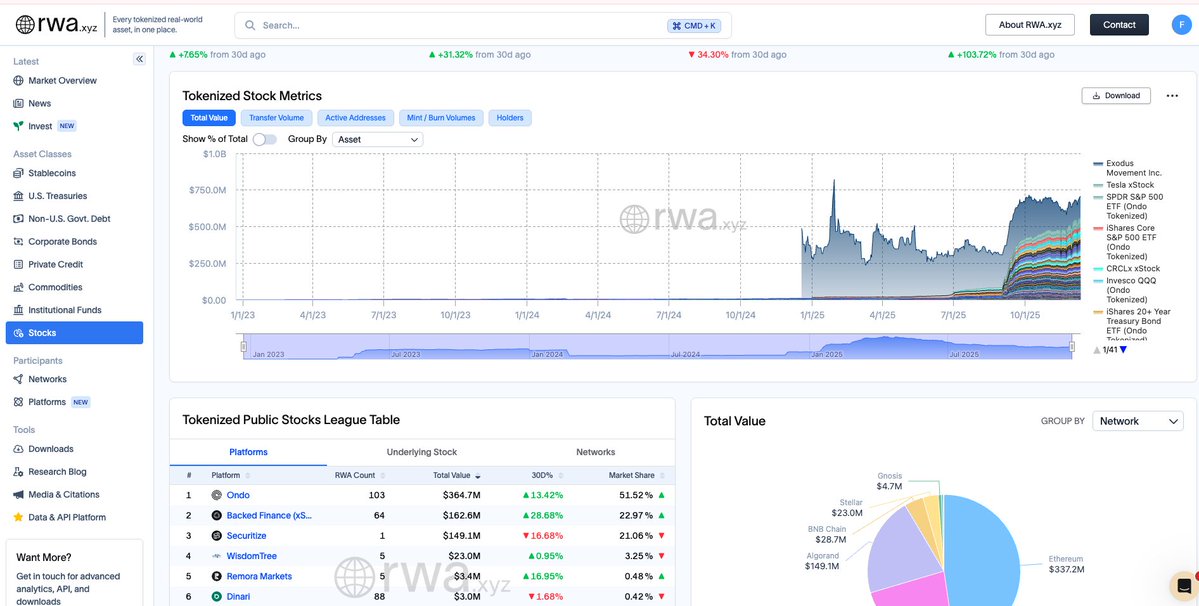The image size is (1199, 606).
Task: Select the Total Value metric tab
Action: click(x=209, y=118)
